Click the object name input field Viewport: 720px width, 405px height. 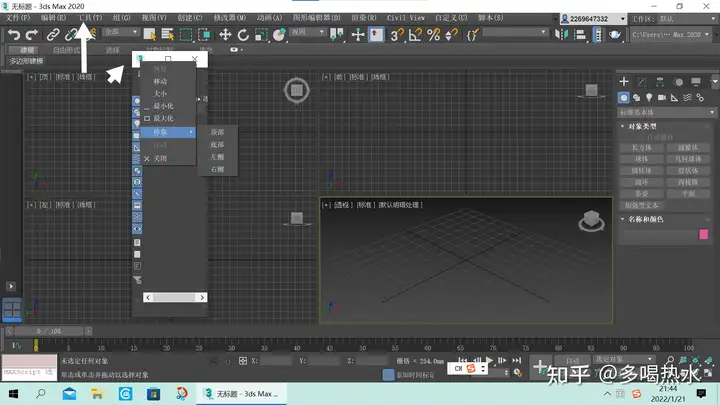(660, 235)
